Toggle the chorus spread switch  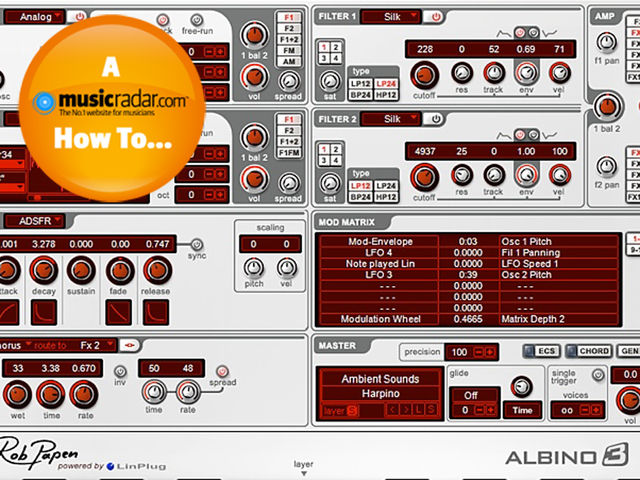point(222,371)
